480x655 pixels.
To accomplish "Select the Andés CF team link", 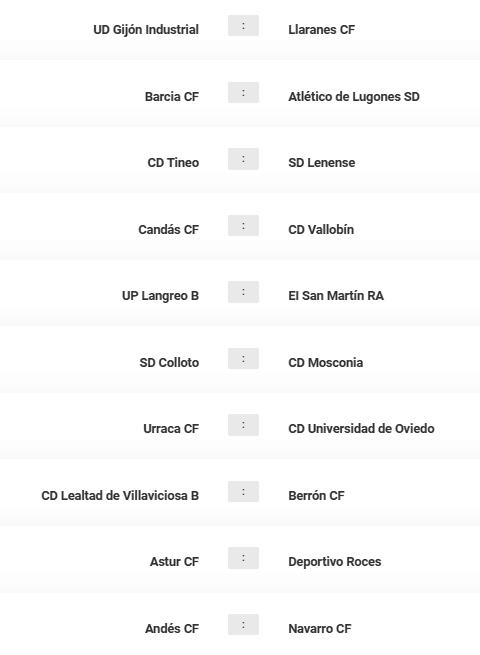I will point(172,628).
